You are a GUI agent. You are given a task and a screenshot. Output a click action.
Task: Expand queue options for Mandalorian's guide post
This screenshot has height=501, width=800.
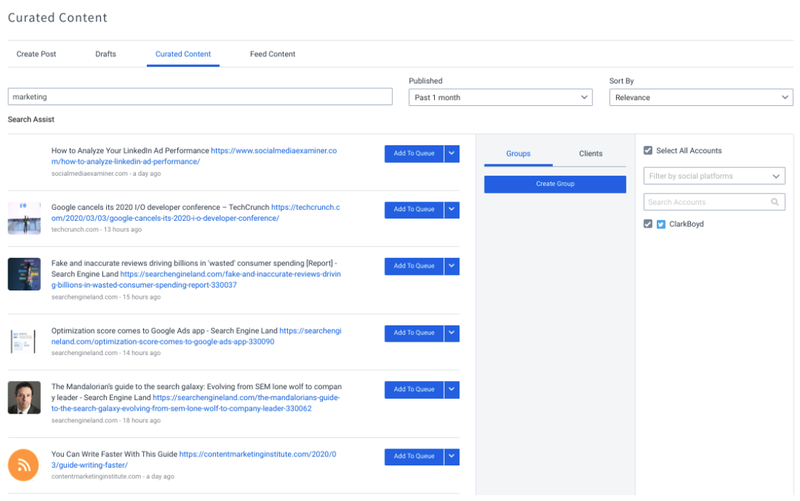click(x=452, y=390)
